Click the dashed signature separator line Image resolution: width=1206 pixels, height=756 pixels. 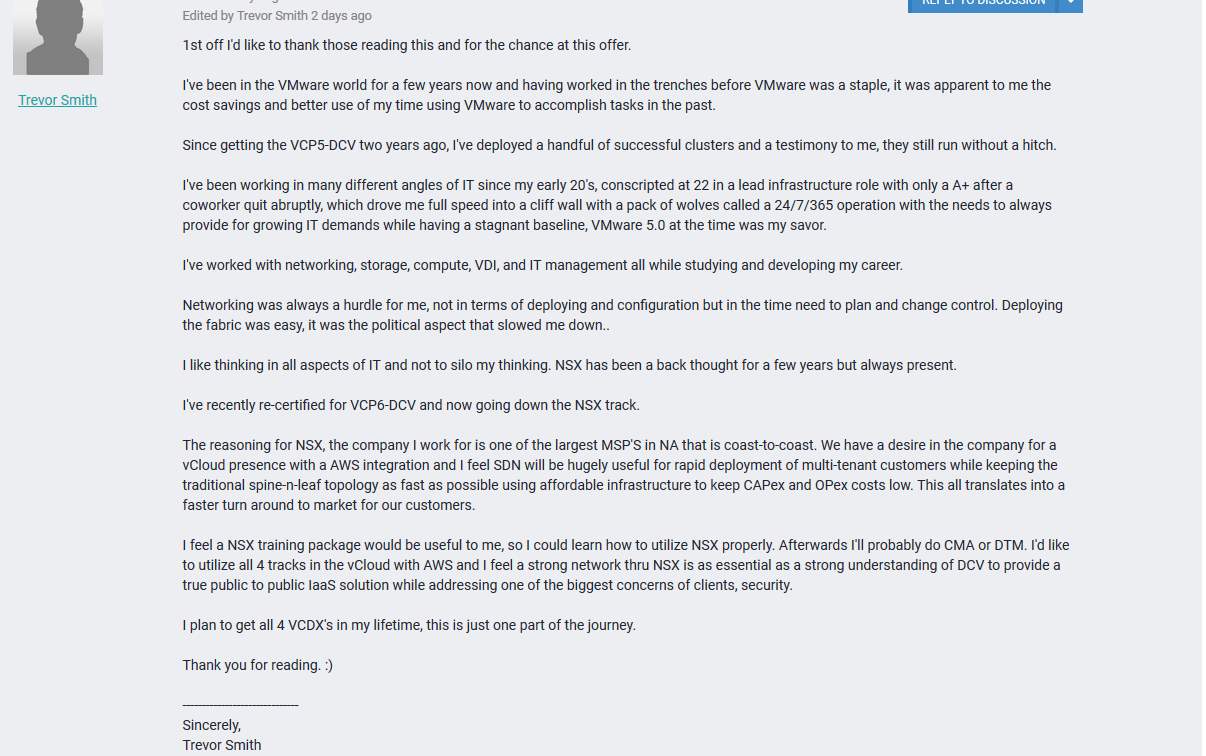[240, 706]
